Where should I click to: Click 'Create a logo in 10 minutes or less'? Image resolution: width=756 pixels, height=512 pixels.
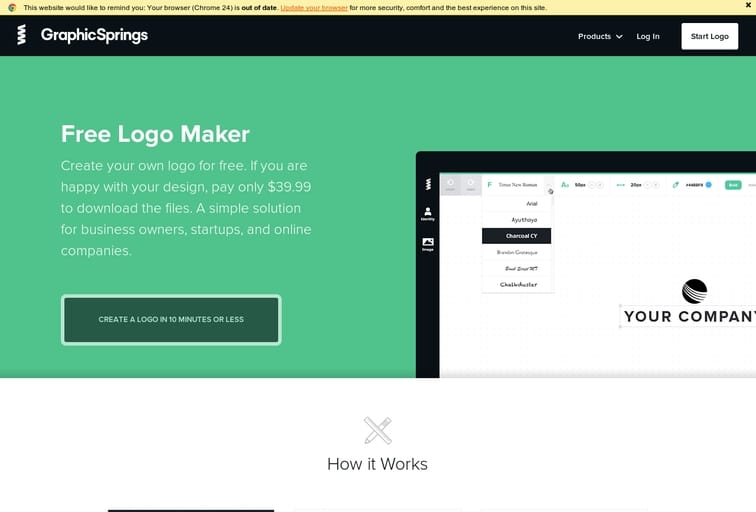coord(171,320)
